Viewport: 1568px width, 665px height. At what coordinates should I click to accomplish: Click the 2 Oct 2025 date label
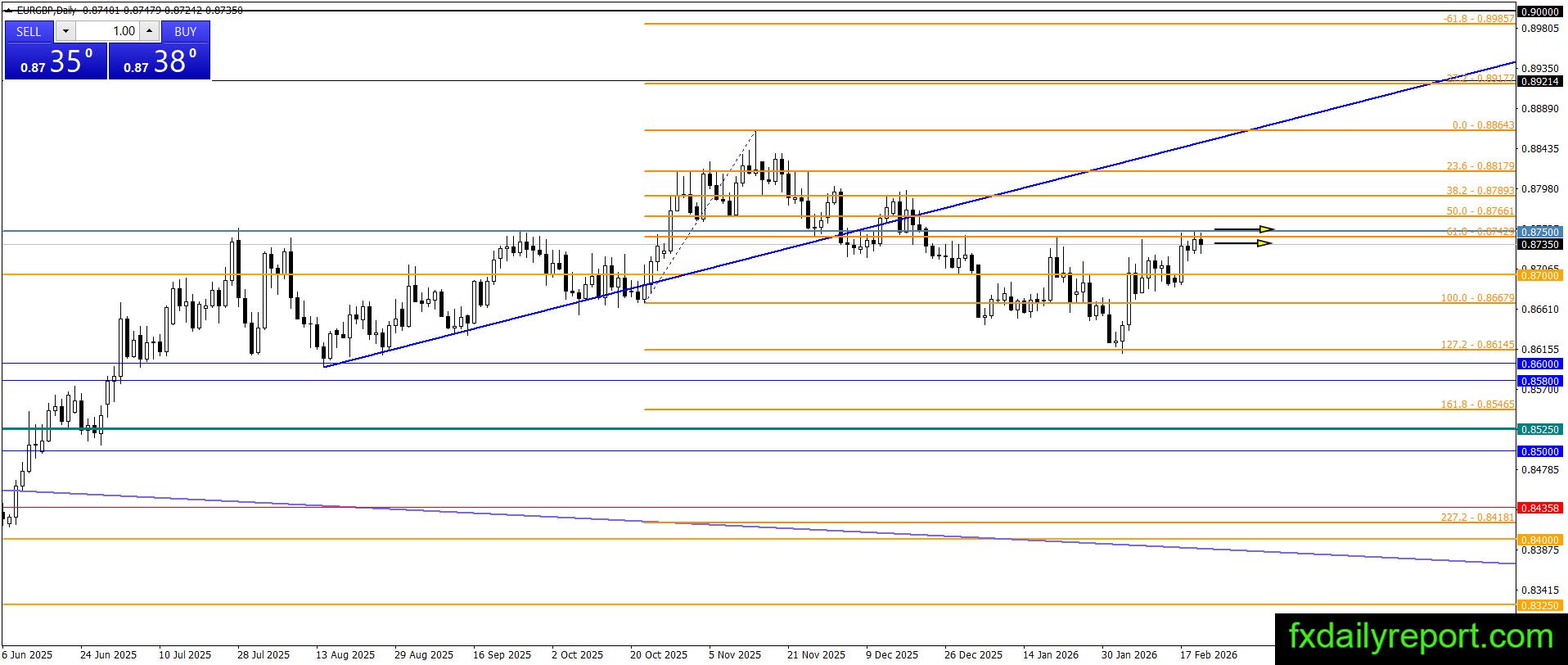click(577, 655)
